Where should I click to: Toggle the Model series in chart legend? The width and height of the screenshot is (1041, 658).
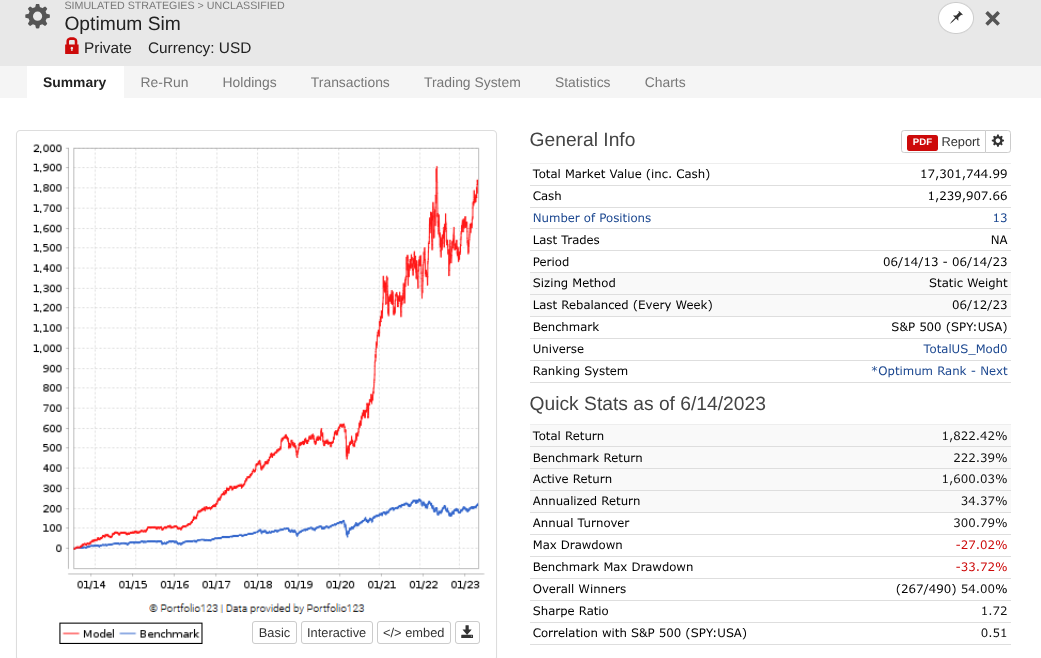click(x=89, y=633)
